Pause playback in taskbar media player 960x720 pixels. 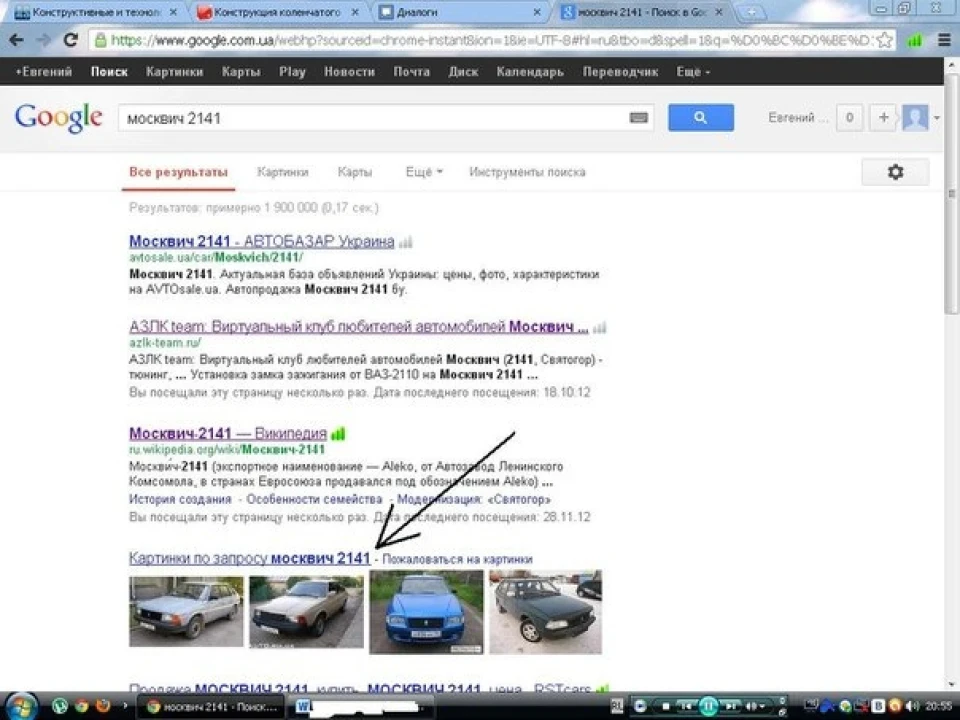(x=708, y=706)
